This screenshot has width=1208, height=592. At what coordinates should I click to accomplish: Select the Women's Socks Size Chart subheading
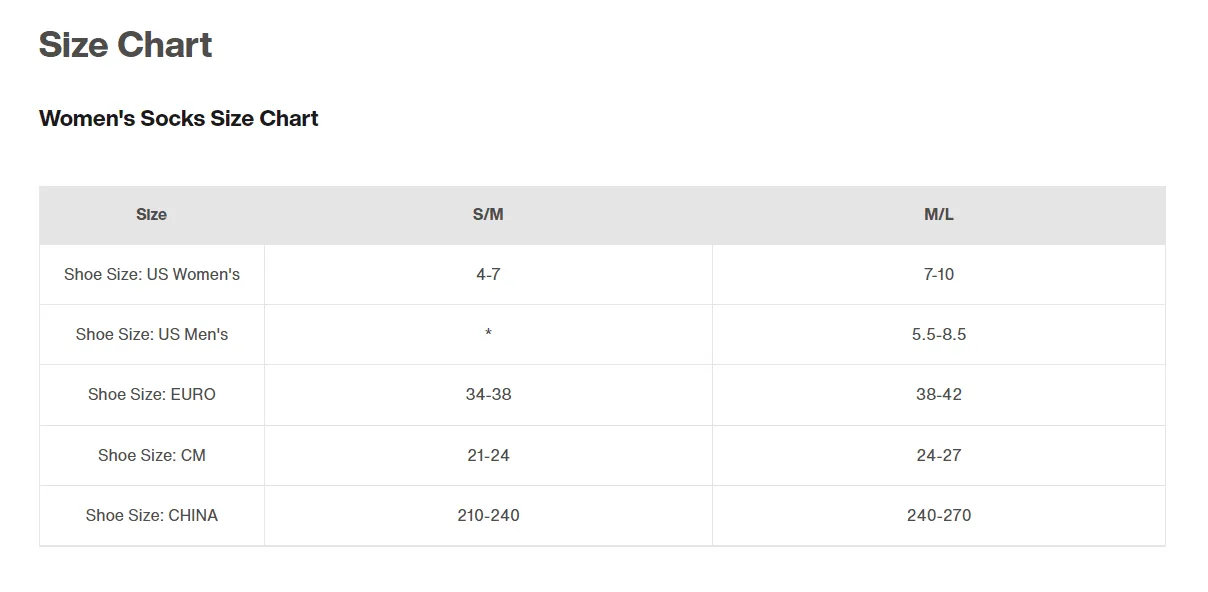178,118
